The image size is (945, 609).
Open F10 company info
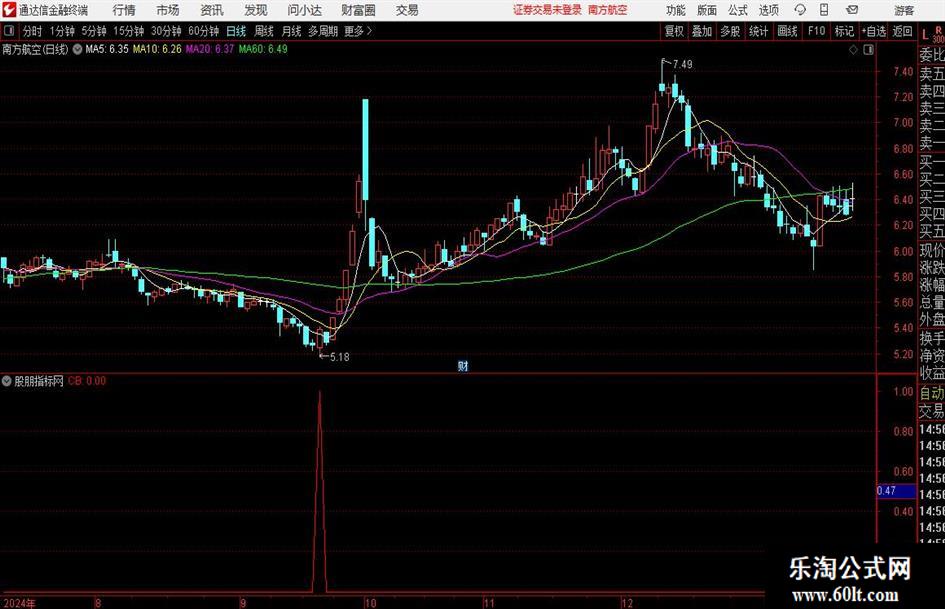816,31
